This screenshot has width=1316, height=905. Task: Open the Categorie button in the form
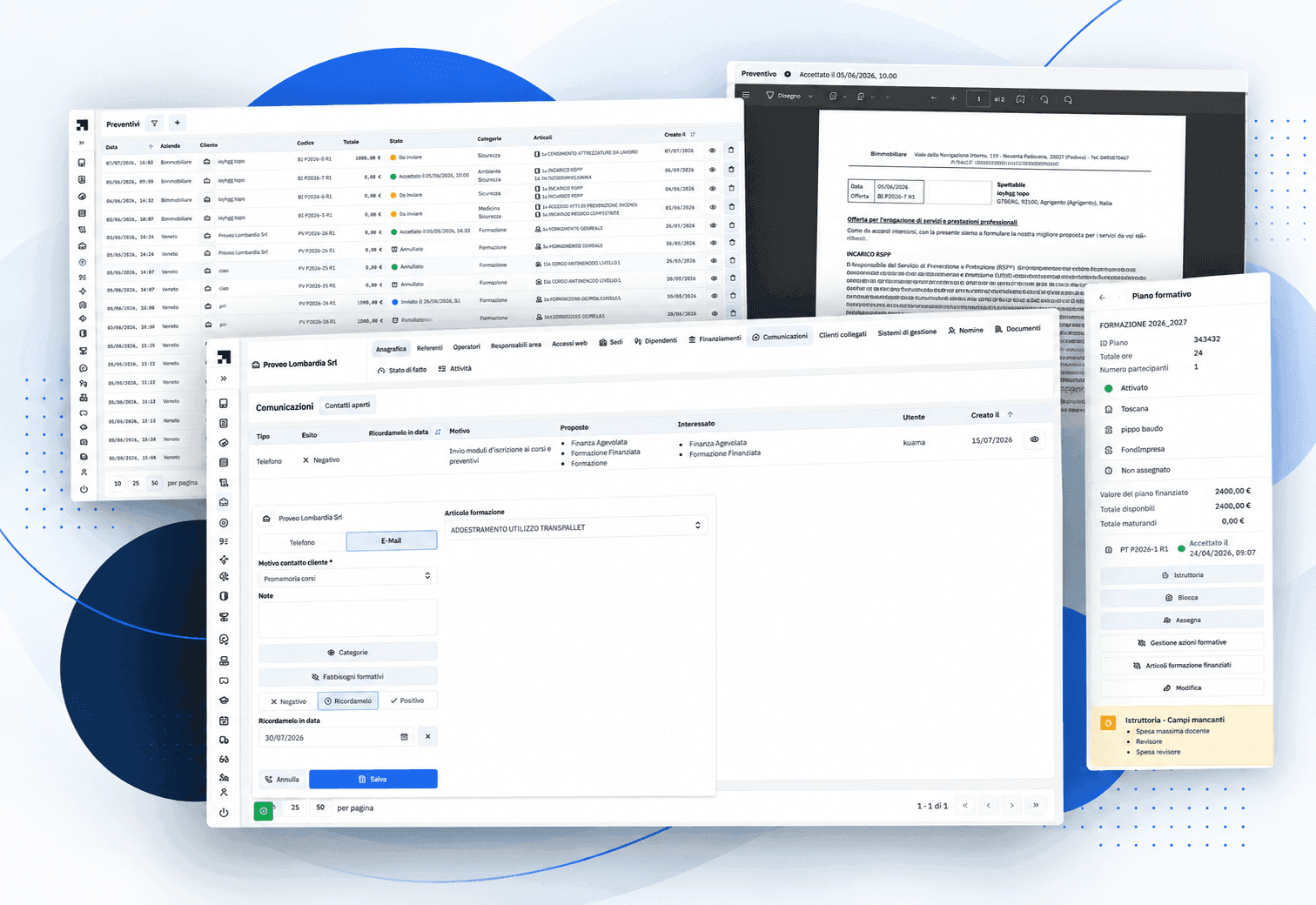point(347,652)
